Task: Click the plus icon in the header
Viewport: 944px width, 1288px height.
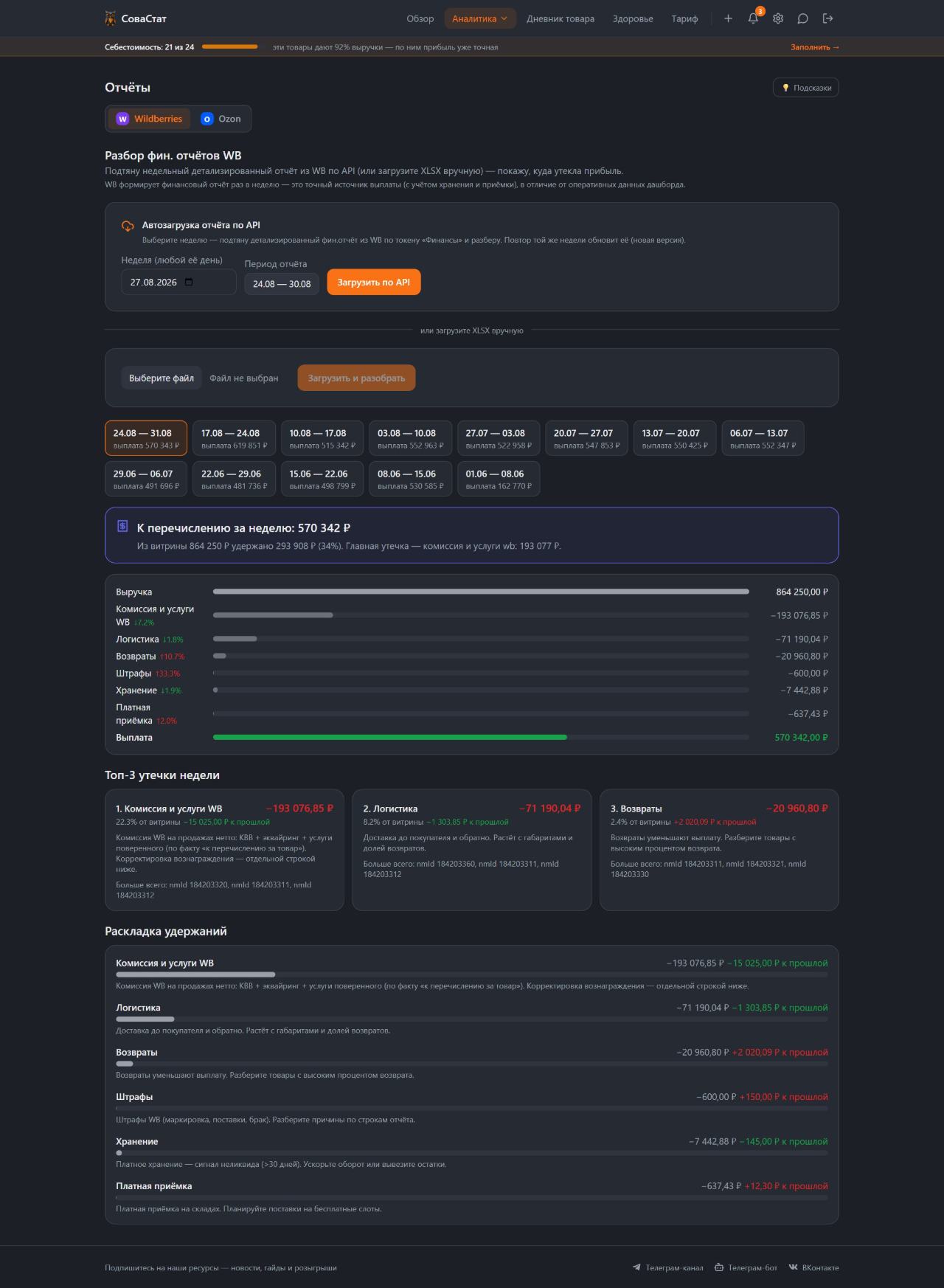Action: (728, 18)
